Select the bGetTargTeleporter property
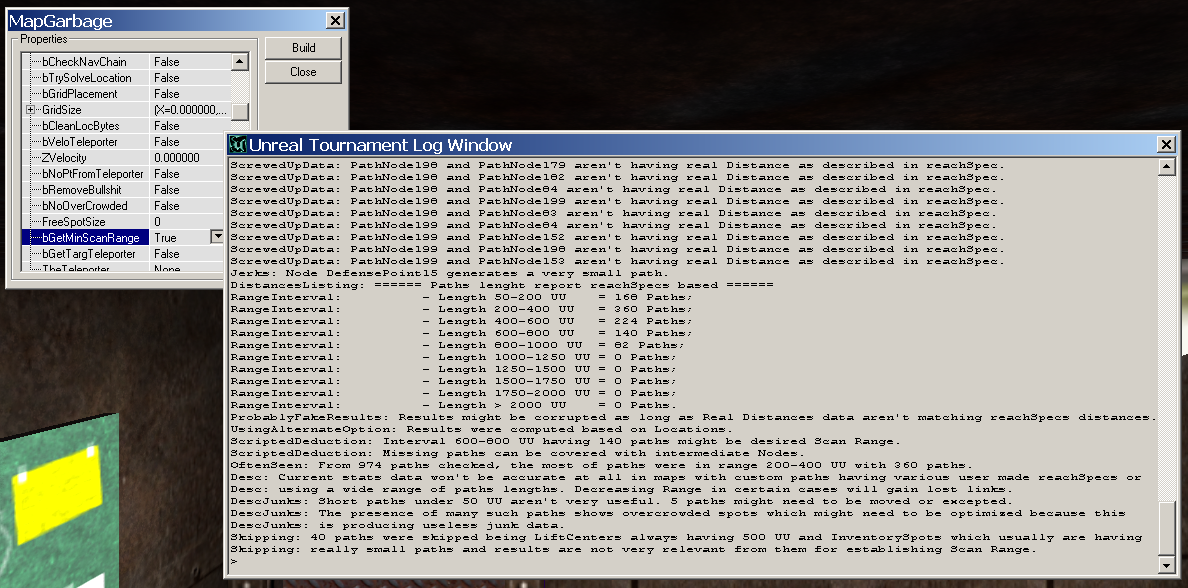Screen dimensions: 1188x588 click(x=88, y=254)
